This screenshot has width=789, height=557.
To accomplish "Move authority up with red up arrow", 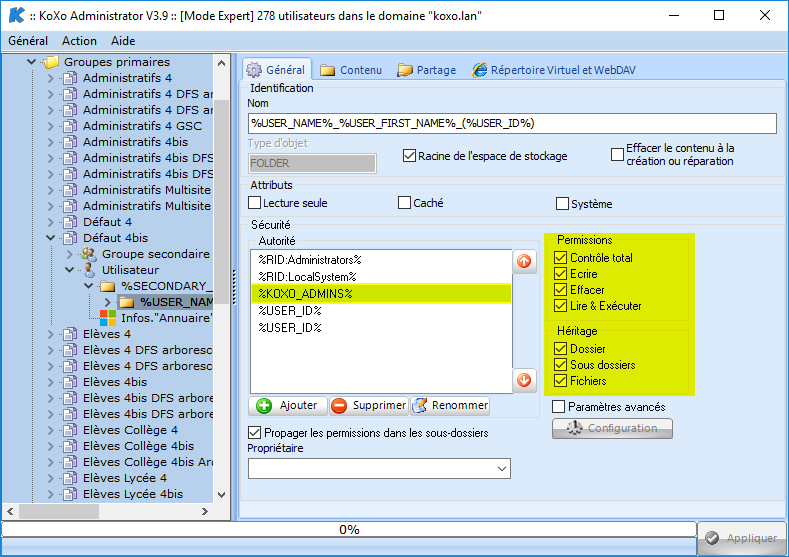I will (x=524, y=261).
